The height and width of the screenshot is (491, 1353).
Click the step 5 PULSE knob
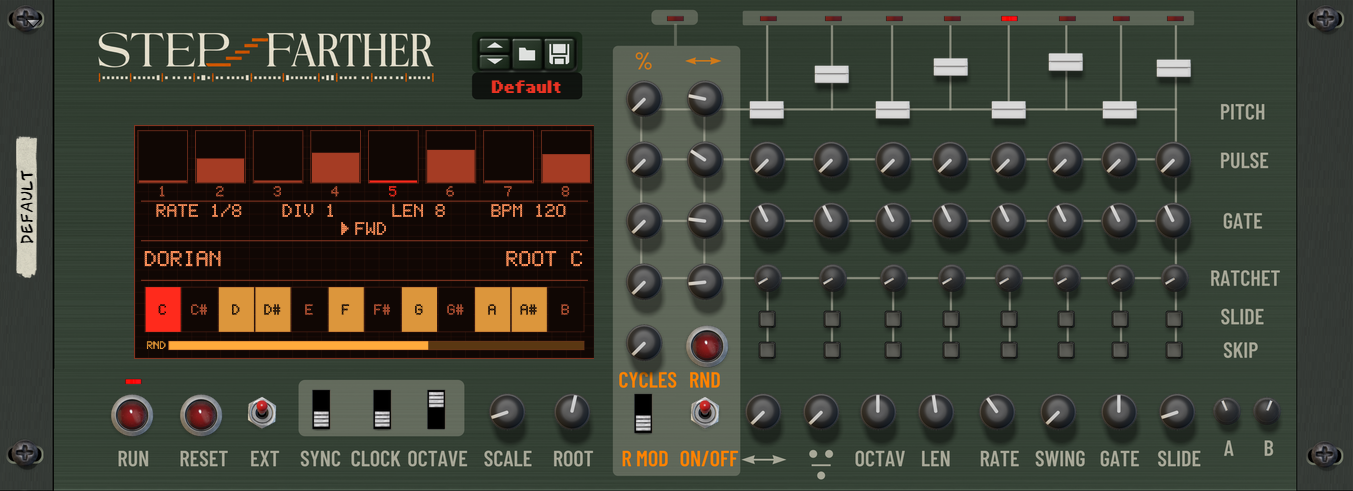click(1009, 159)
